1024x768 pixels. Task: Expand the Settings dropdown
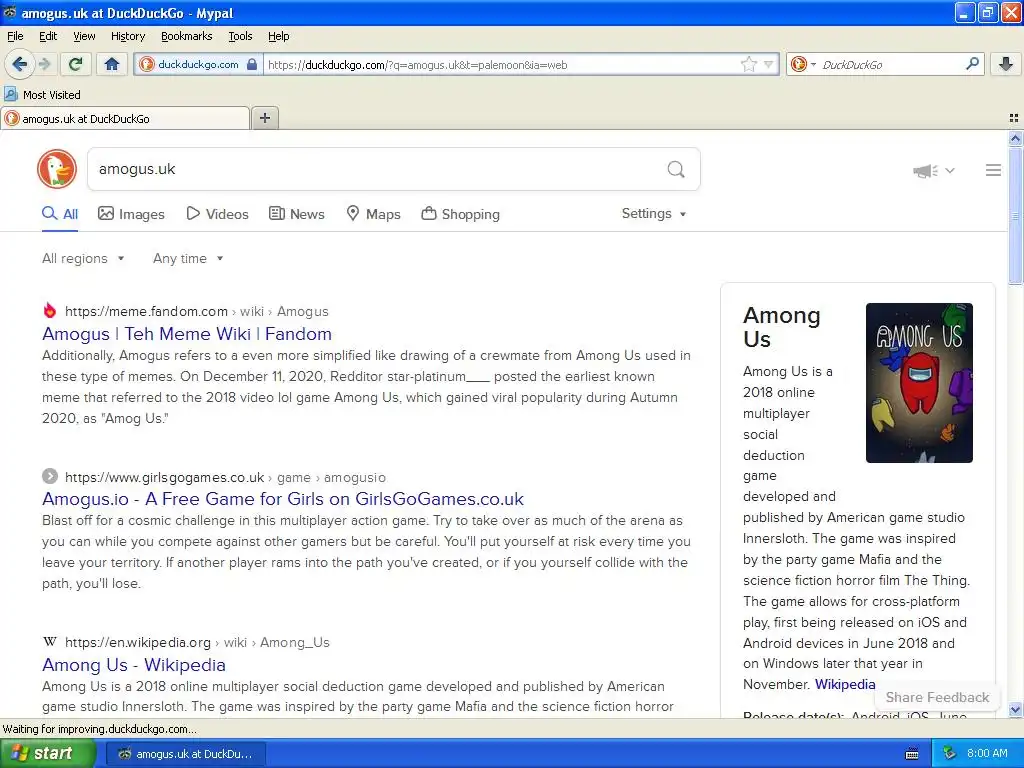tap(654, 214)
